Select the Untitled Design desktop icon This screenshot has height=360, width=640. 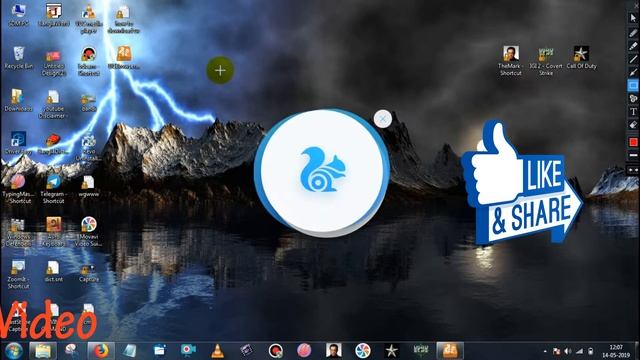click(53, 63)
